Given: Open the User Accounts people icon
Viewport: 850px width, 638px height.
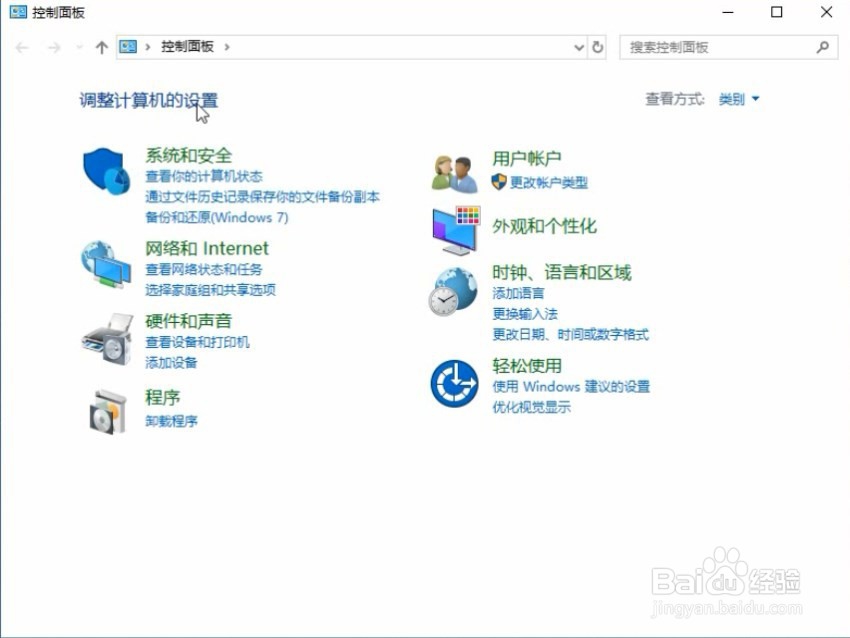Looking at the screenshot, I should [x=455, y=174].
